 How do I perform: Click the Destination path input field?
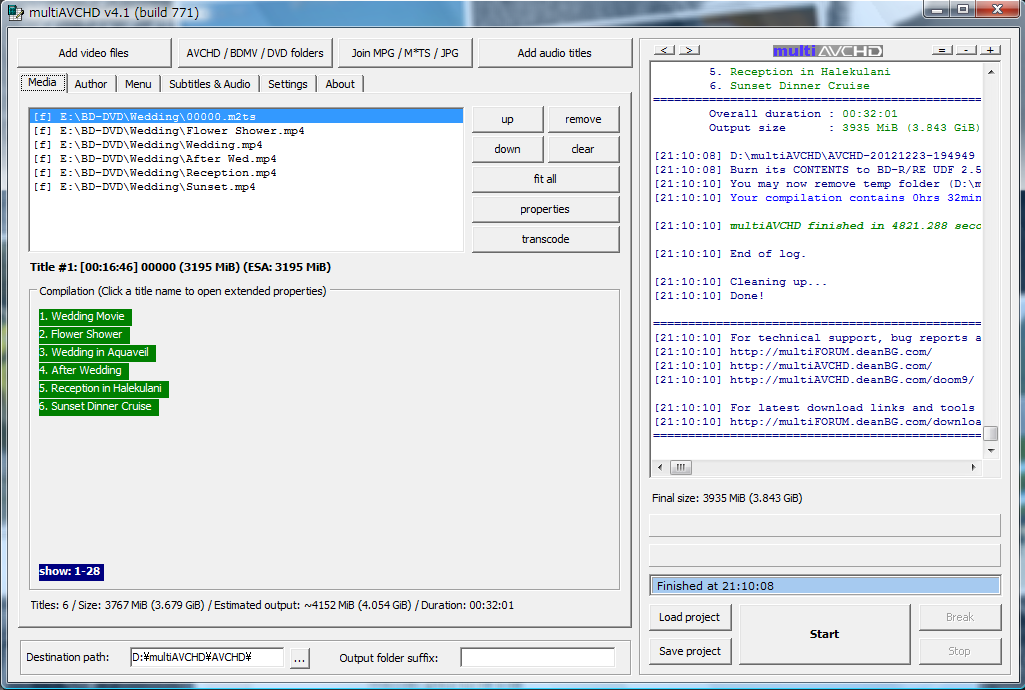207,657
